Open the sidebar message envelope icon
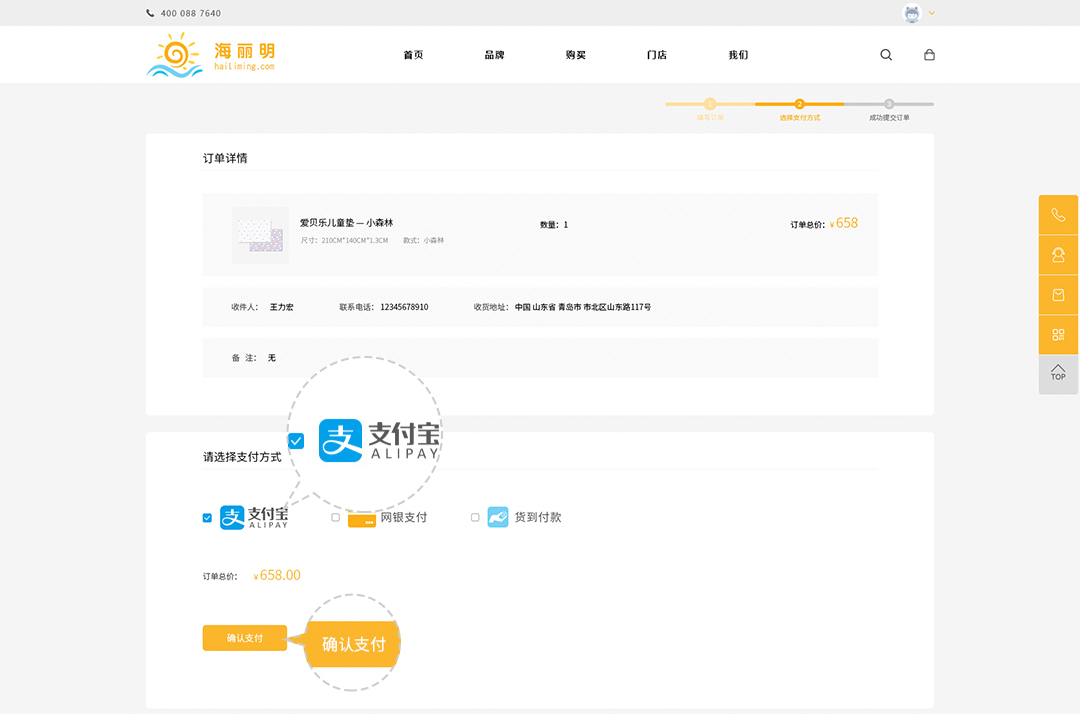Screen dimensions: 1080x714 click(x=1059, y=295)
